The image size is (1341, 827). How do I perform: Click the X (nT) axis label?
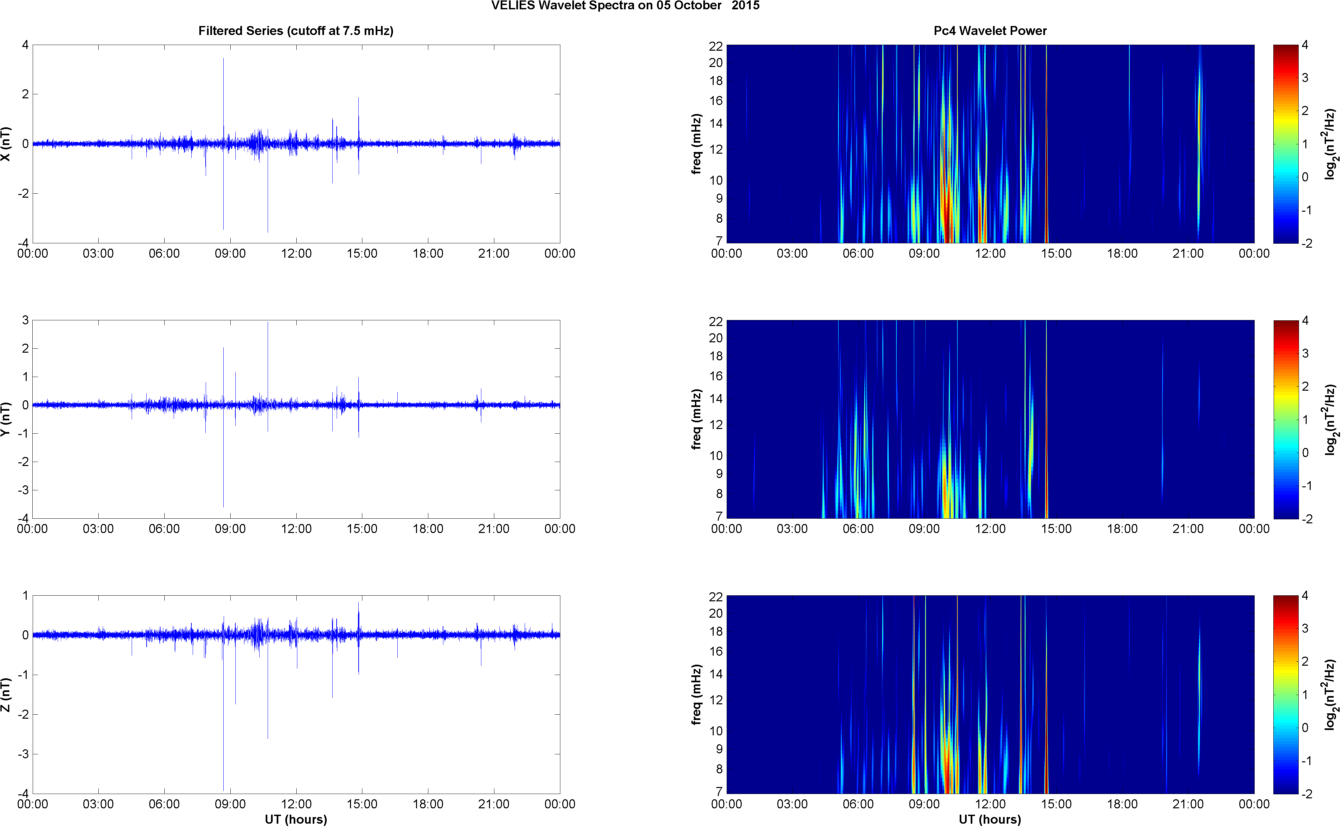(7, 144)
